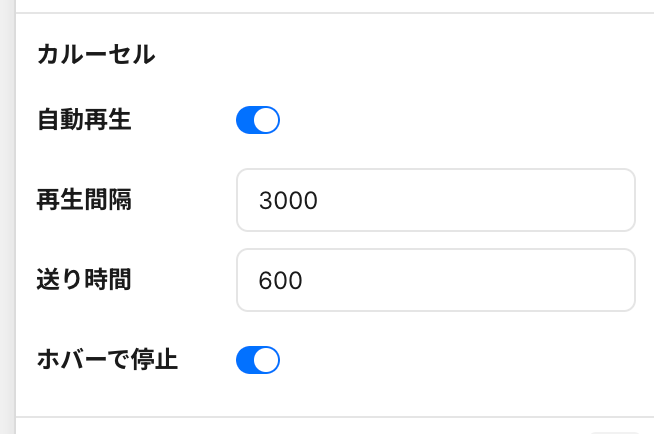The height and width of the screenshot is (434, 654).
Task: Click the カルーセル section heading
Action: coord(96,55)
